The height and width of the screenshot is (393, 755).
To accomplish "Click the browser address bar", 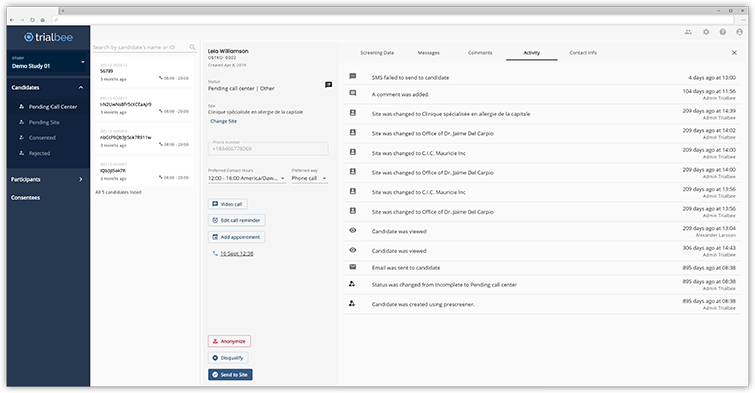I will coord(393,20).
